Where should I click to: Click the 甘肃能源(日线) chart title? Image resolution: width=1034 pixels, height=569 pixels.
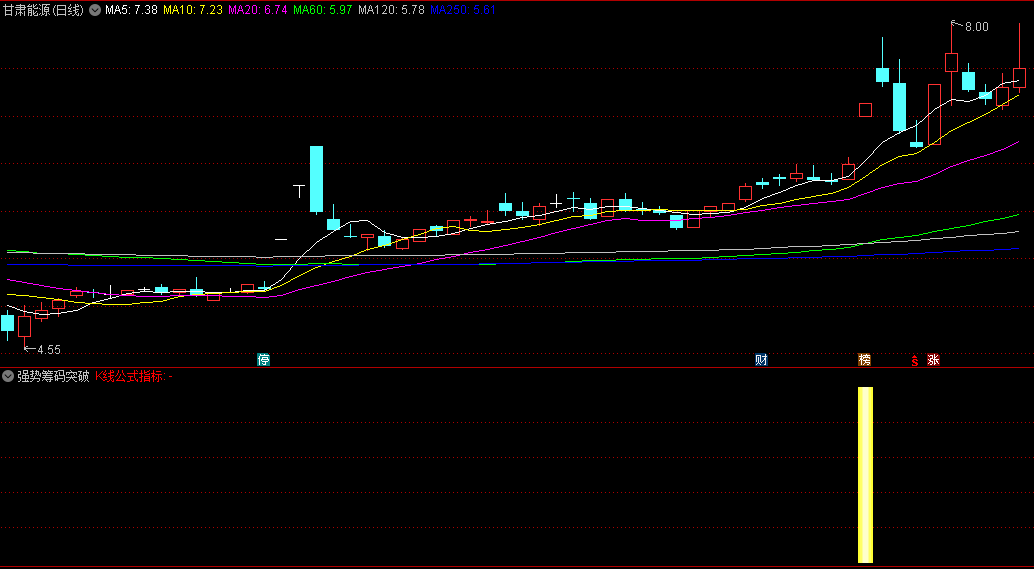(44, 10)
